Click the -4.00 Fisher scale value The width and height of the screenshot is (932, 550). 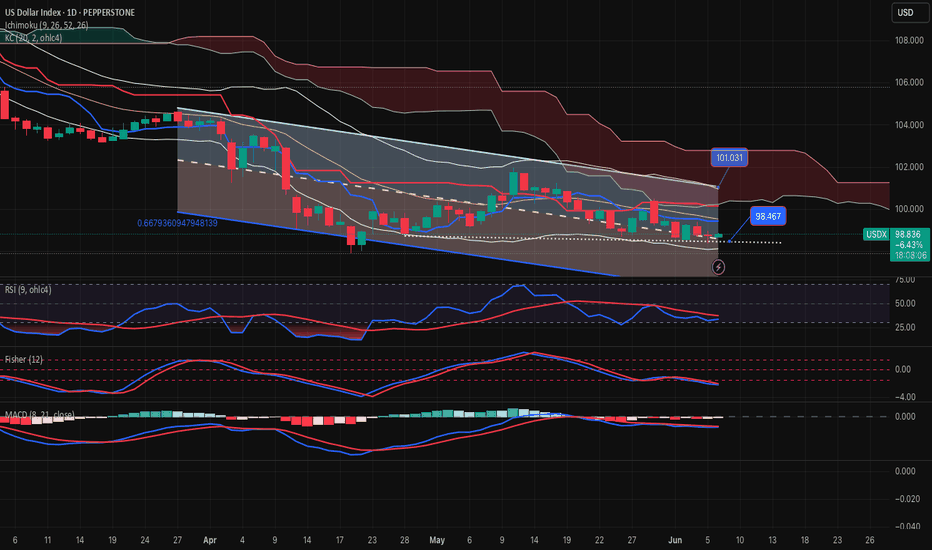(x=905, y=397)
